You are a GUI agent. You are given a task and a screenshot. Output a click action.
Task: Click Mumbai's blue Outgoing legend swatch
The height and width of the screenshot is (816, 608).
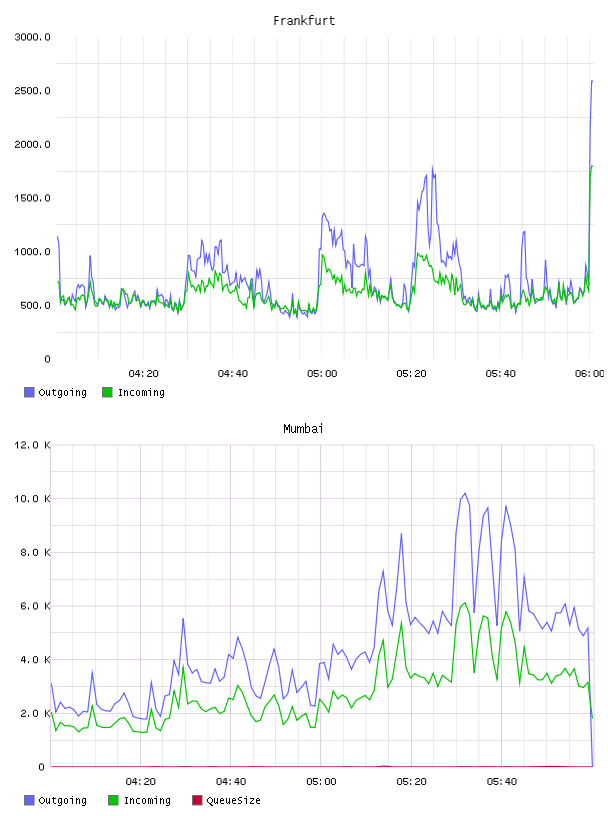coord(29,800)
